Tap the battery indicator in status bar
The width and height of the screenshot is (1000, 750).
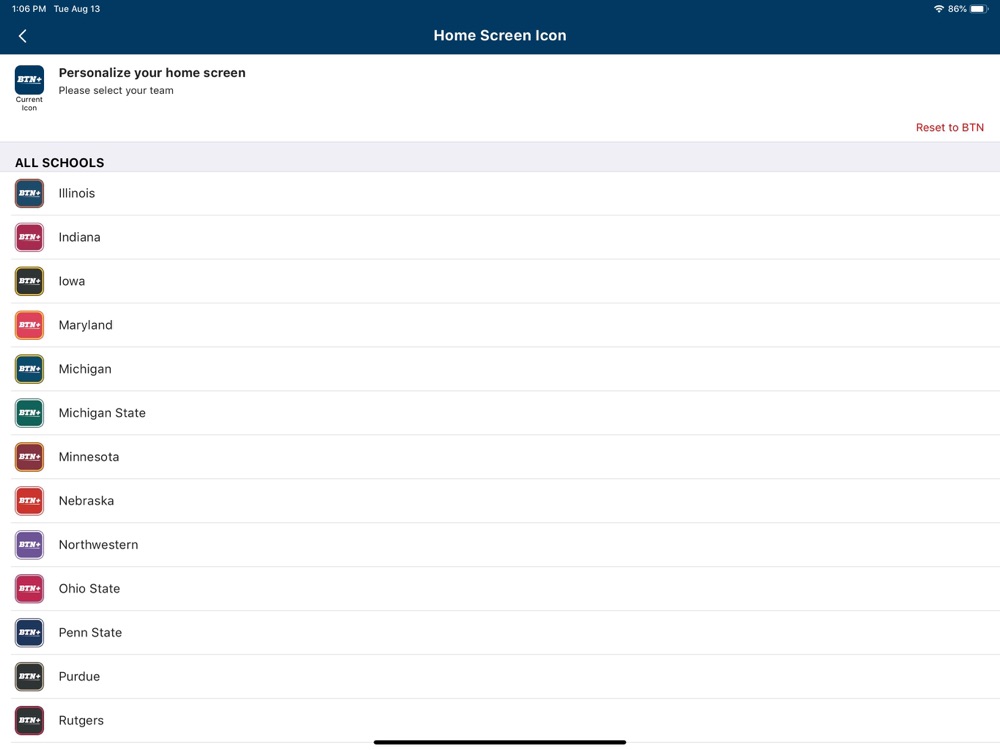pos(979,9)
